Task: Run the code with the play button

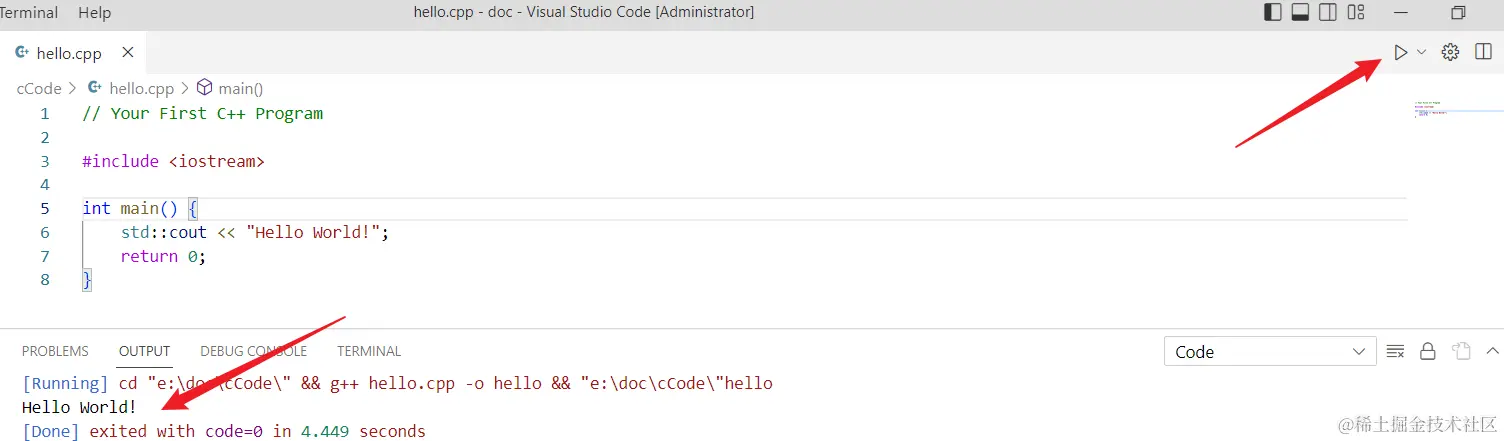Action: click(x=1400, y=53)
